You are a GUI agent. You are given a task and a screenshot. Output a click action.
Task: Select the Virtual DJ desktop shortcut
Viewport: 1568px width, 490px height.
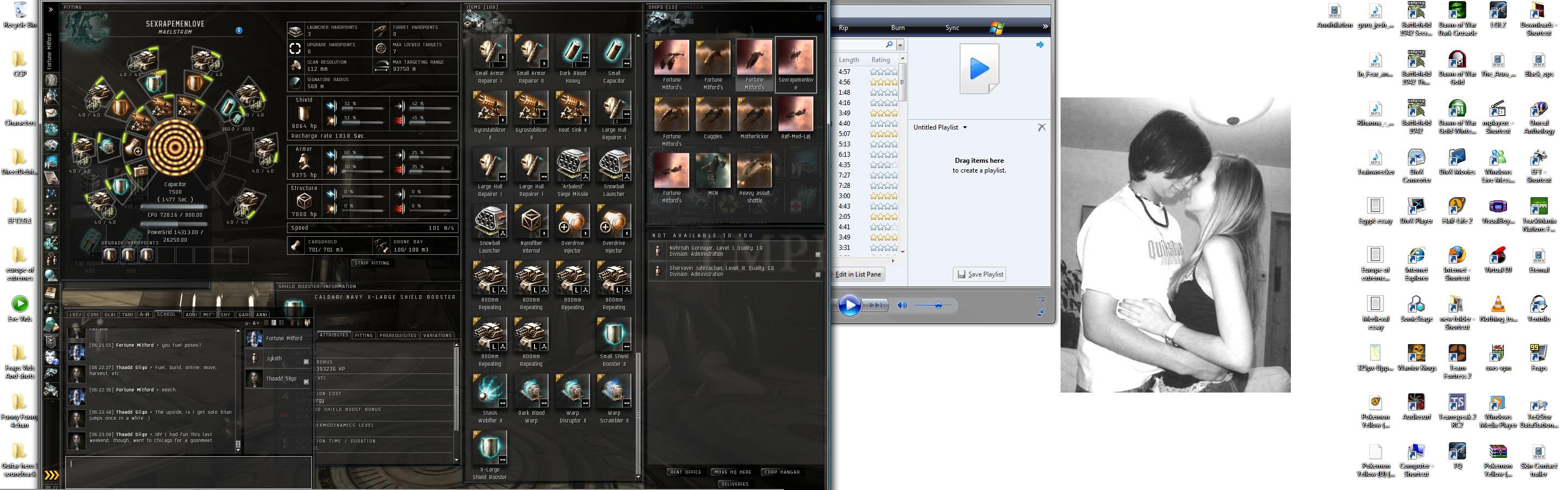pos(1497,260)
